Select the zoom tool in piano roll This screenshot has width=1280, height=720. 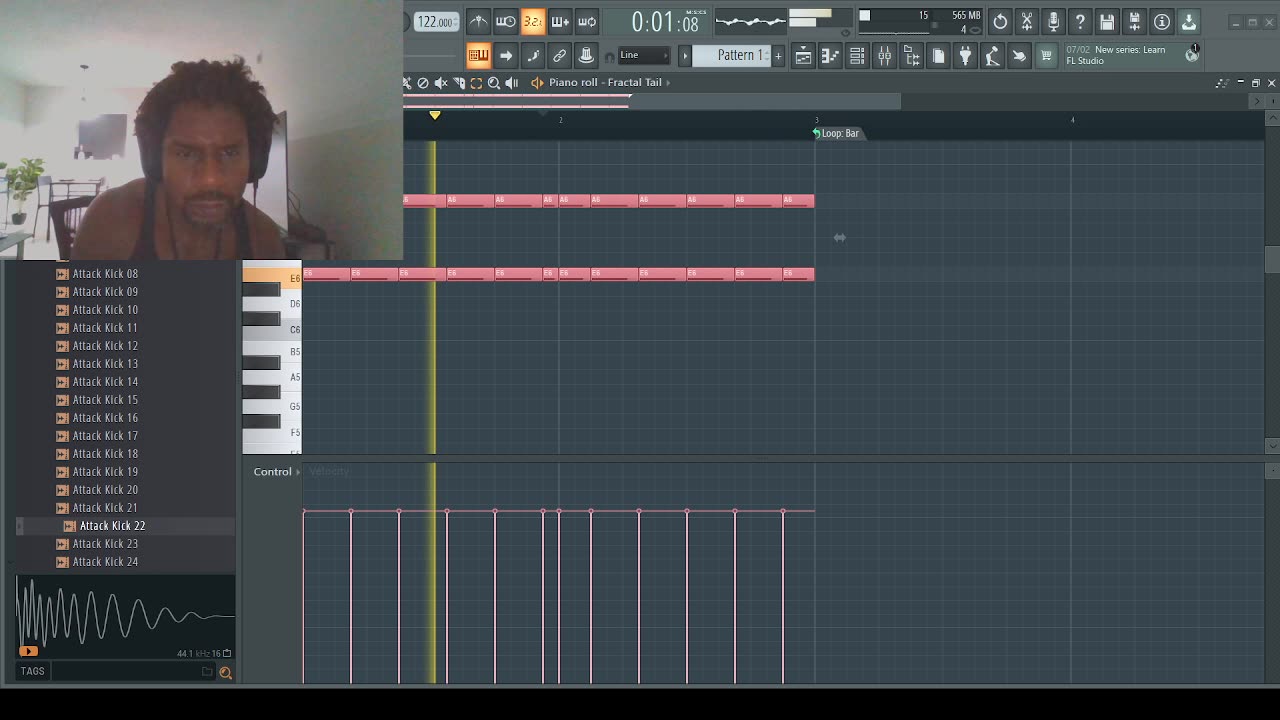click(494, 83)
